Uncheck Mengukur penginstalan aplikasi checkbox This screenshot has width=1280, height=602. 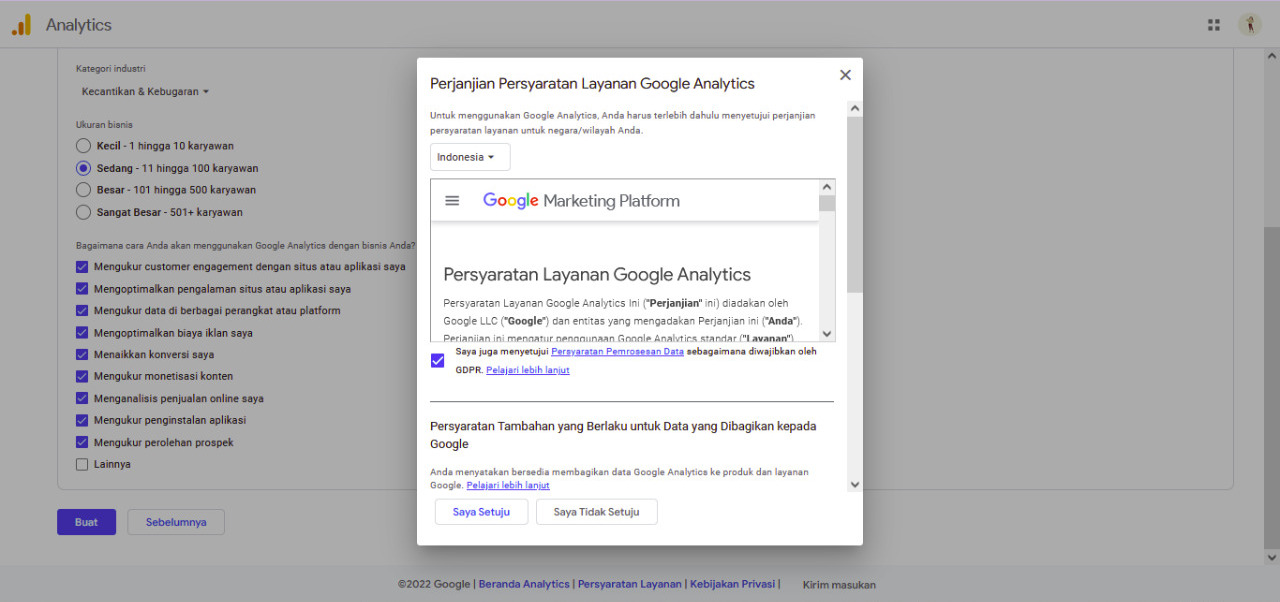[82, 421]
